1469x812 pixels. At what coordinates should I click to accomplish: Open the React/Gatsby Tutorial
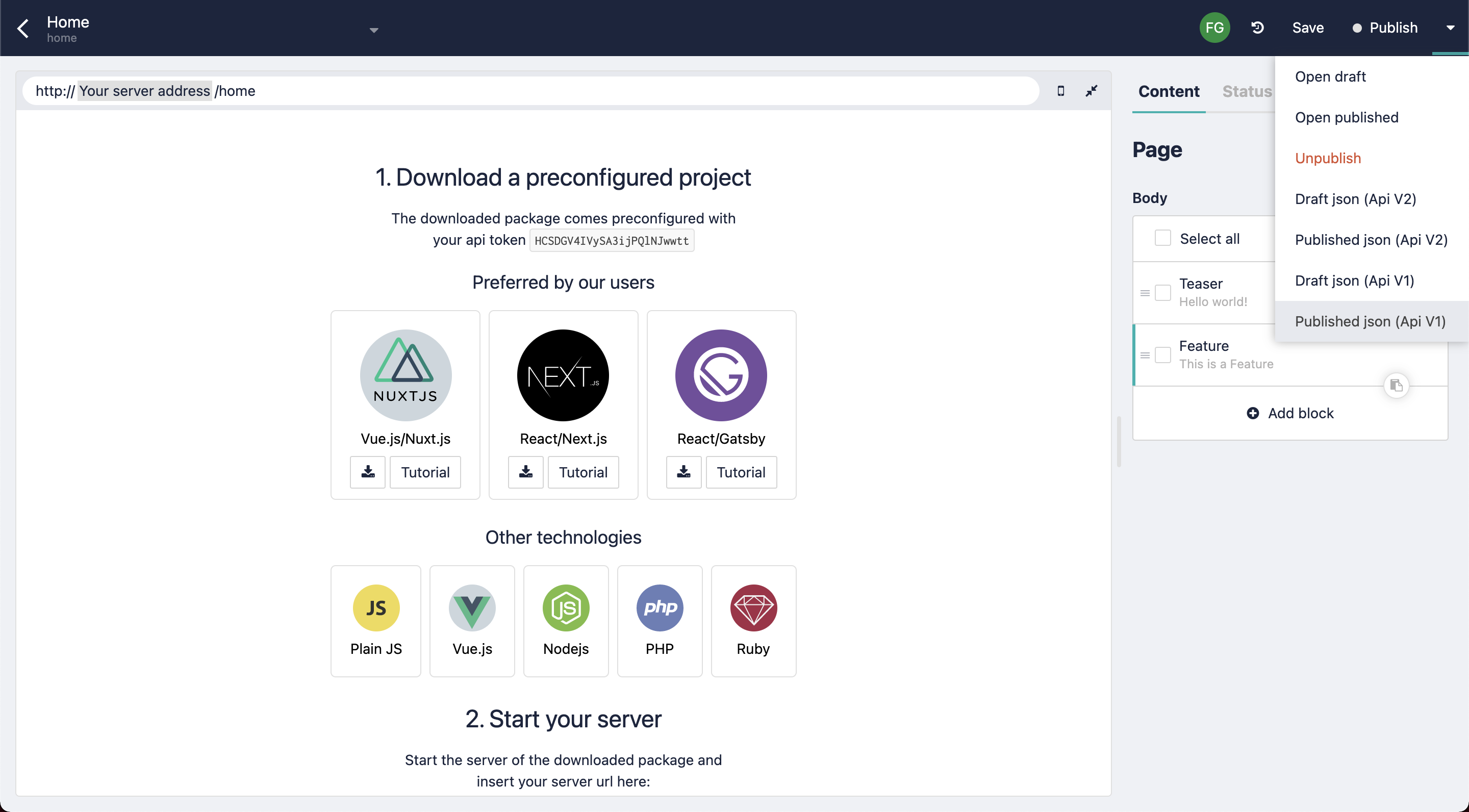(741, 472)
